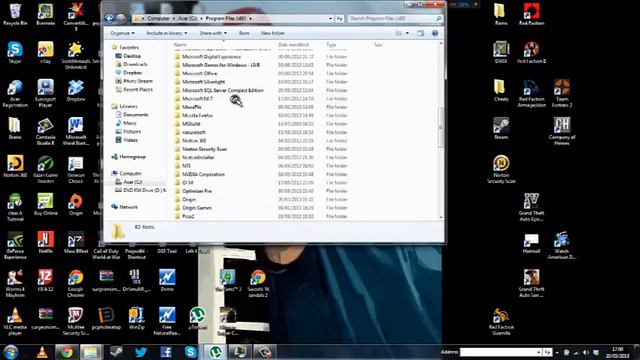This screenshot has height=360, width=640.
Task: Select the VLC media player desktop icon
Action: point(15,322)
